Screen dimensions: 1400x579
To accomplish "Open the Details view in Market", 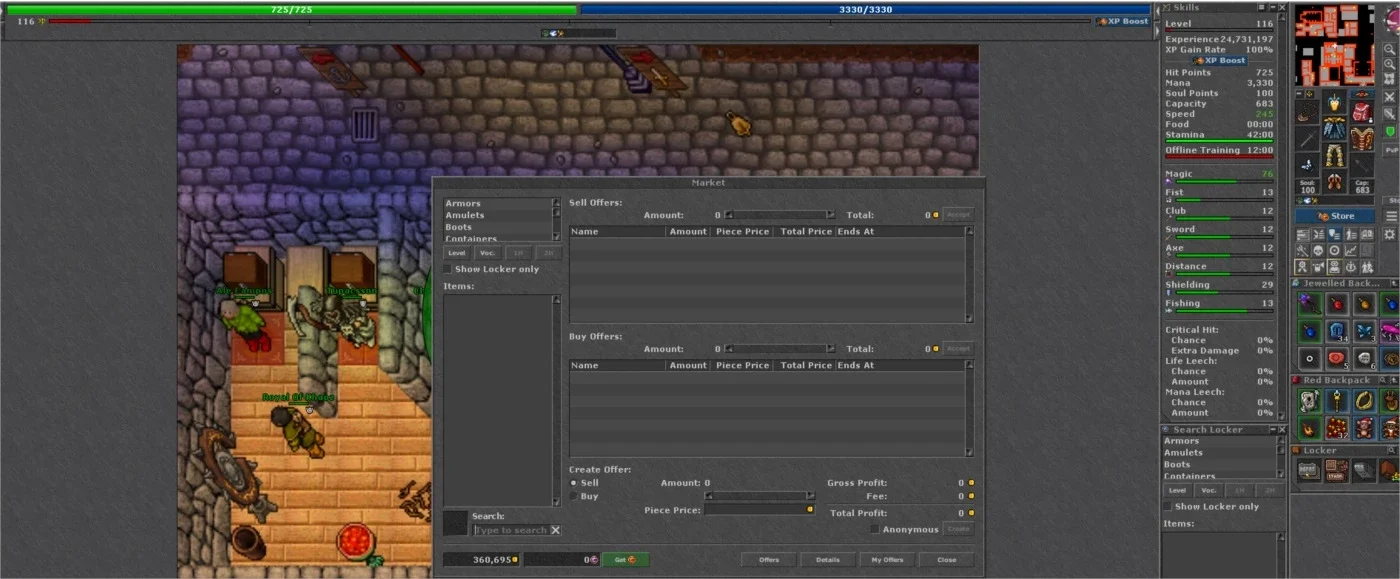I will pyautogui.click(x=828, y=560).
